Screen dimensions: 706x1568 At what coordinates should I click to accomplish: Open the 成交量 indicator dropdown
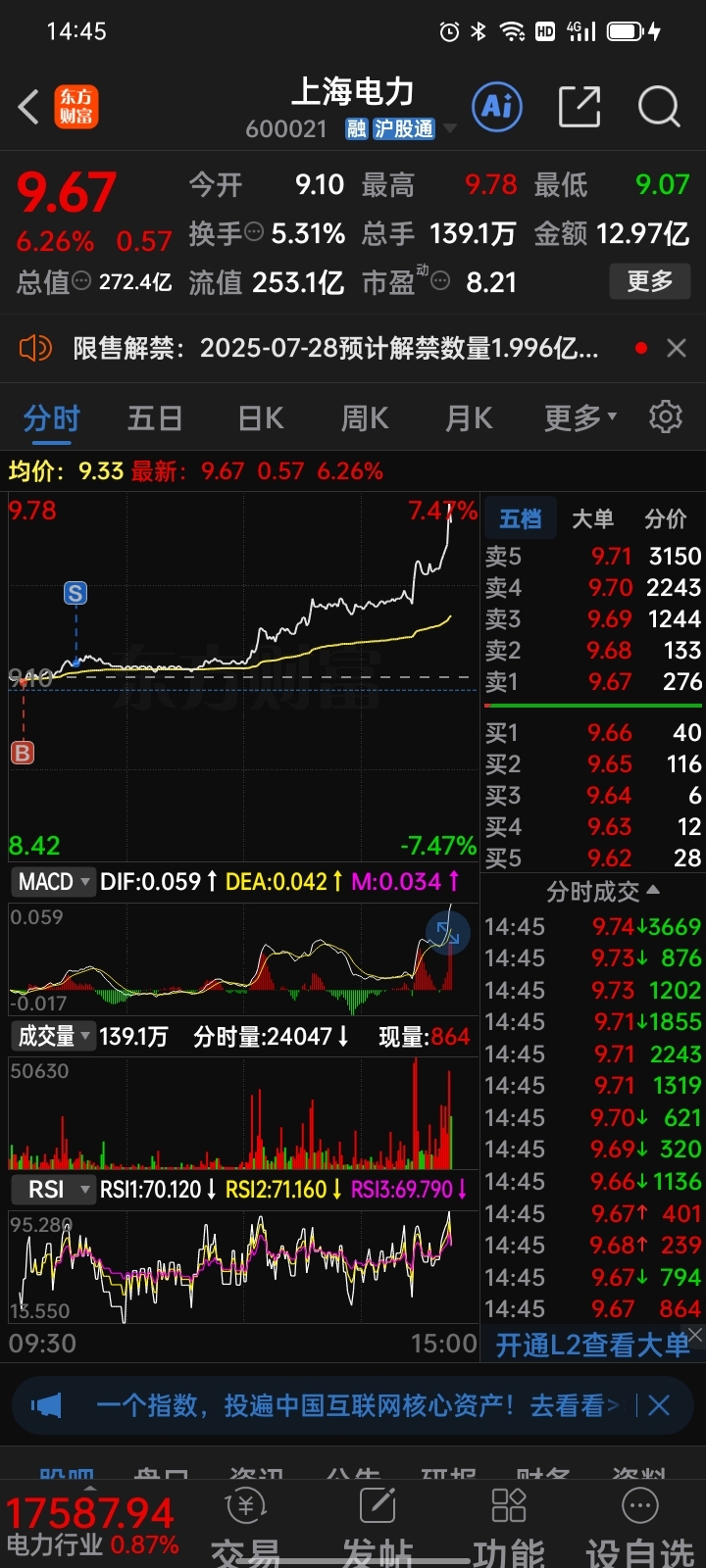[54, 1036]
